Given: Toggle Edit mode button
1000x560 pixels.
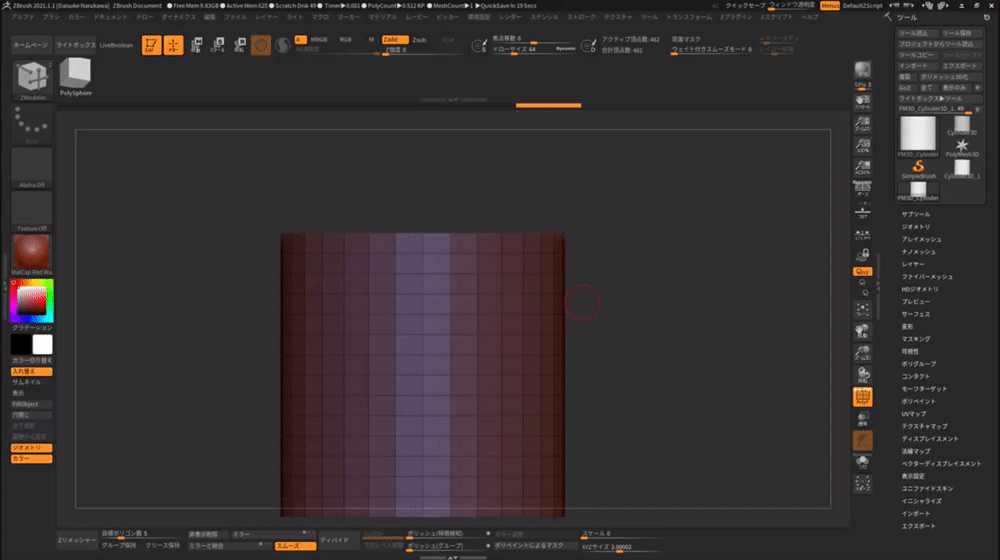Looking at the screenshot, I should (151, 45).
